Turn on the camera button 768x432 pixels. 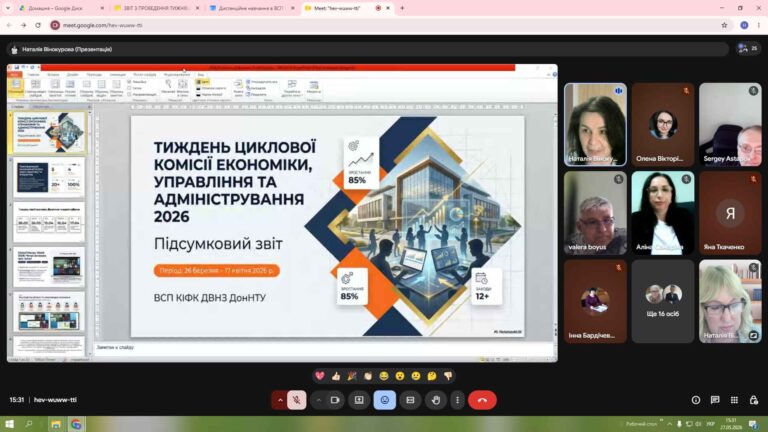coord(335,400)
